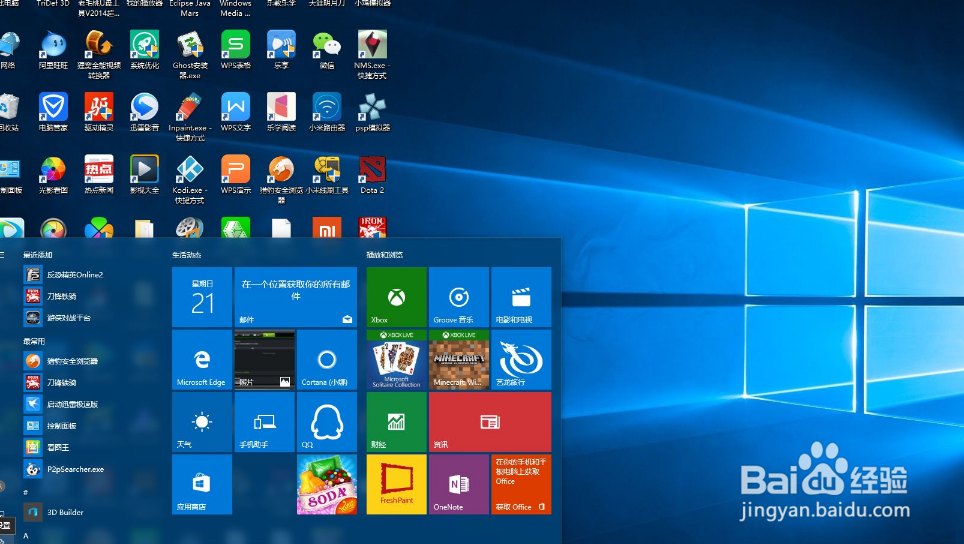Screen dimensions: 964x544
Task: Open the 邮件 mail tile
Action: tap(296, 297)
